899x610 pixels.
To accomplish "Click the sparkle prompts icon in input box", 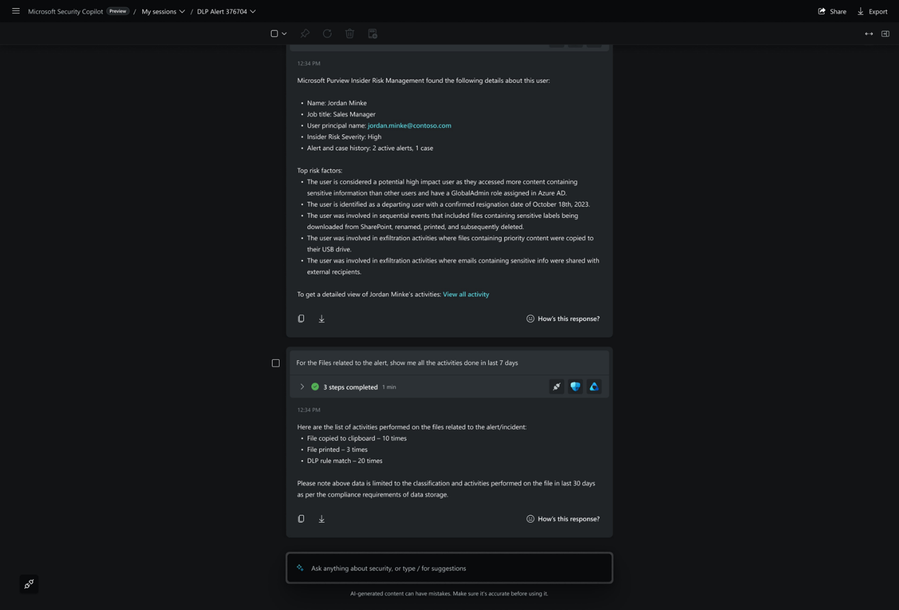I will click(x=300, y=568).
